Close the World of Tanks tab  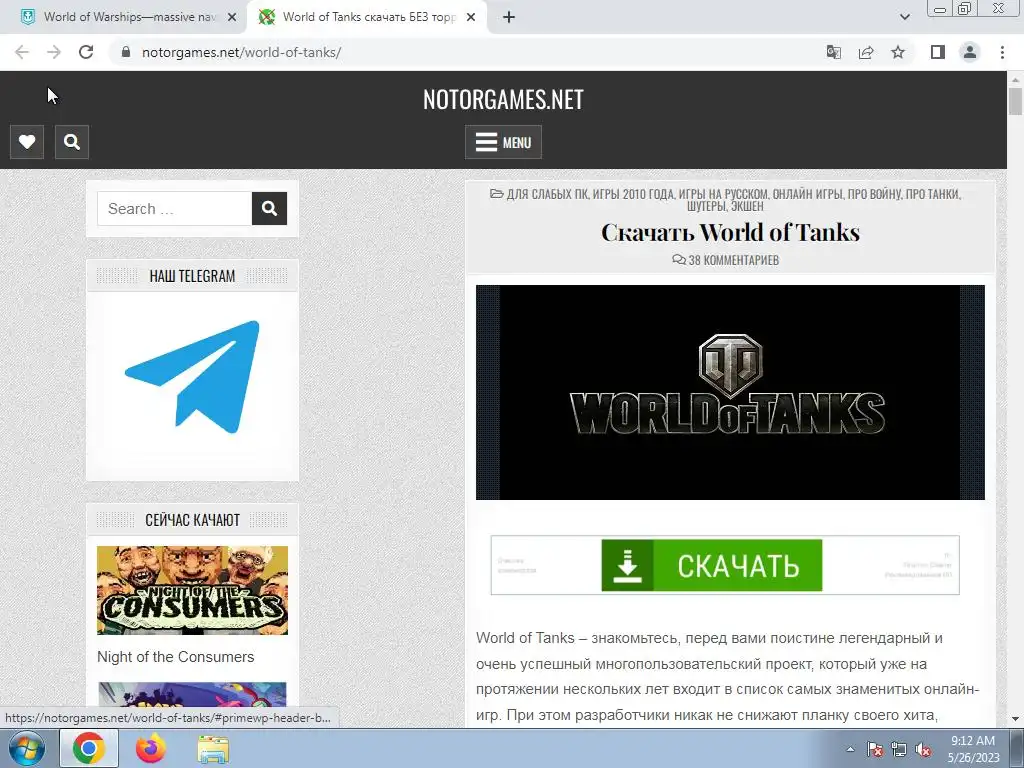[471, 18]
